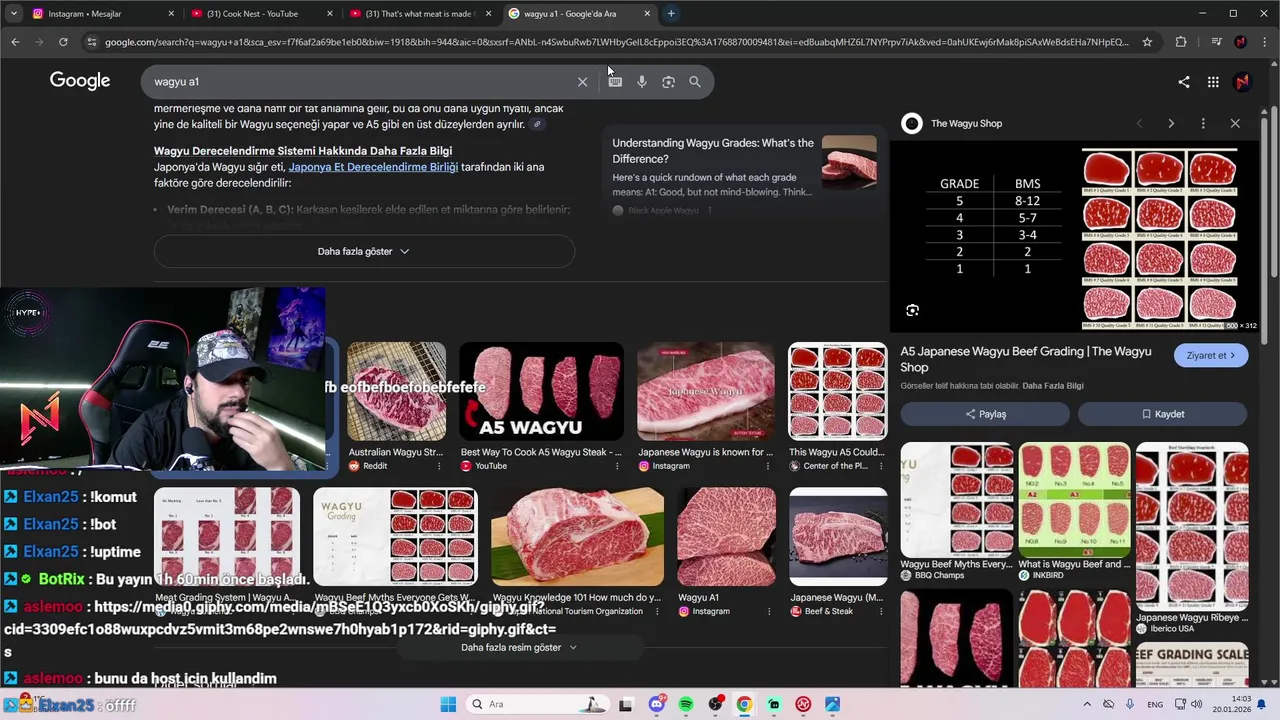Open more options in image preview panel
This screenshot has height=720, width=1280.
point(1203,123)
